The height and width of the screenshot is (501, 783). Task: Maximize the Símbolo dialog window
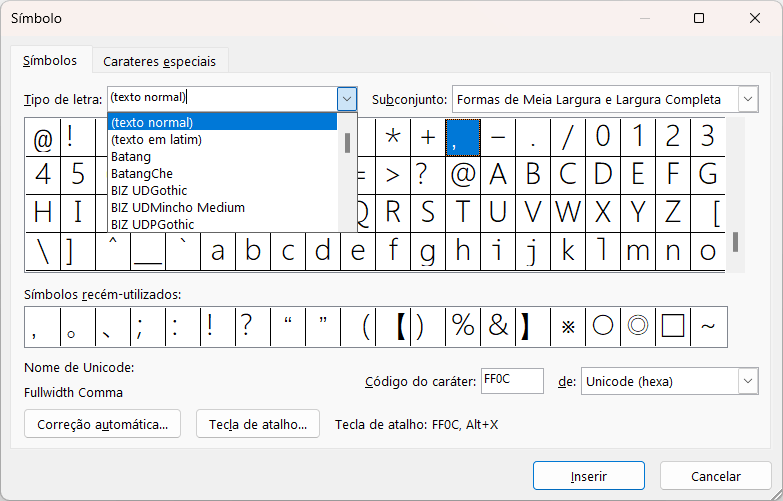(x=699, y=18)
